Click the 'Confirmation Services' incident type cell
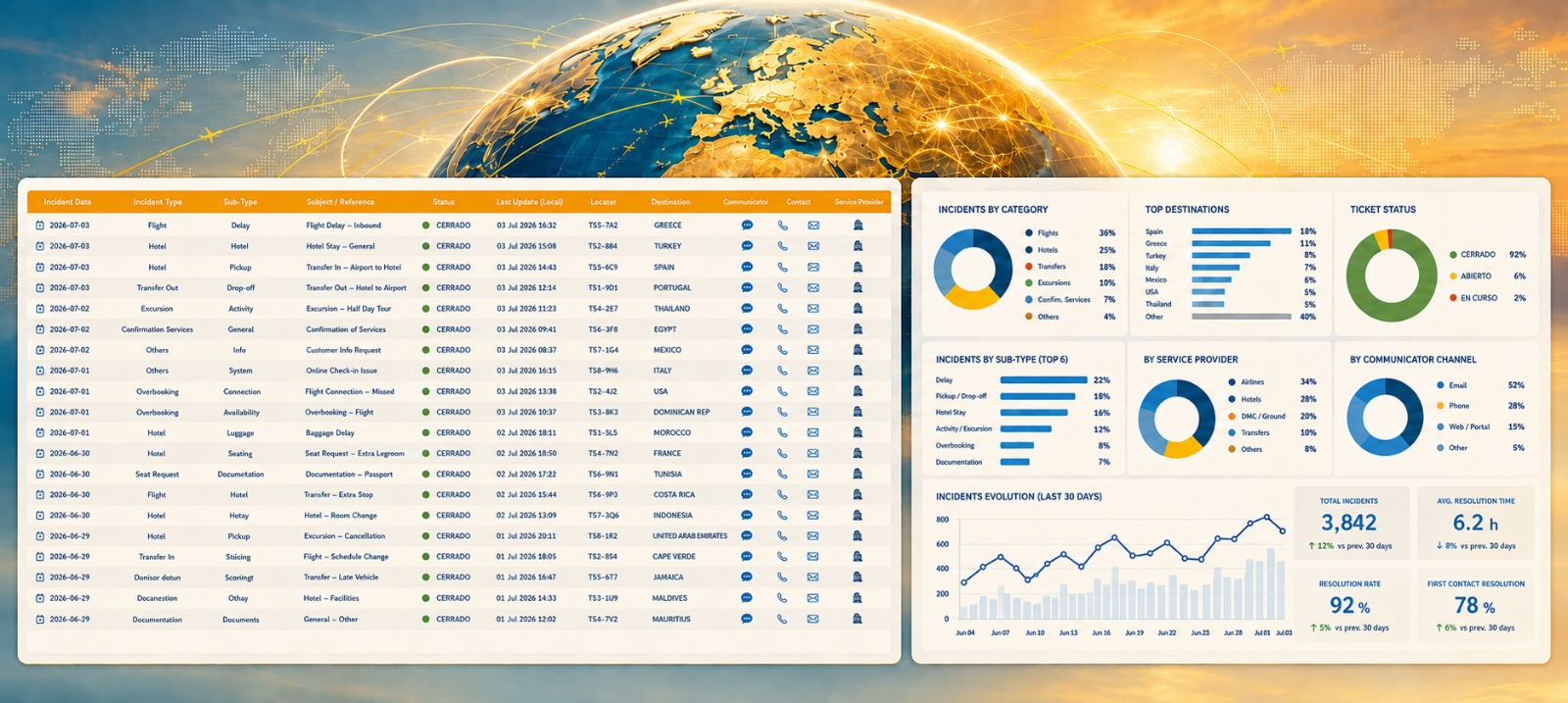Screen dimensions: 1568x703 pos(157,329)
